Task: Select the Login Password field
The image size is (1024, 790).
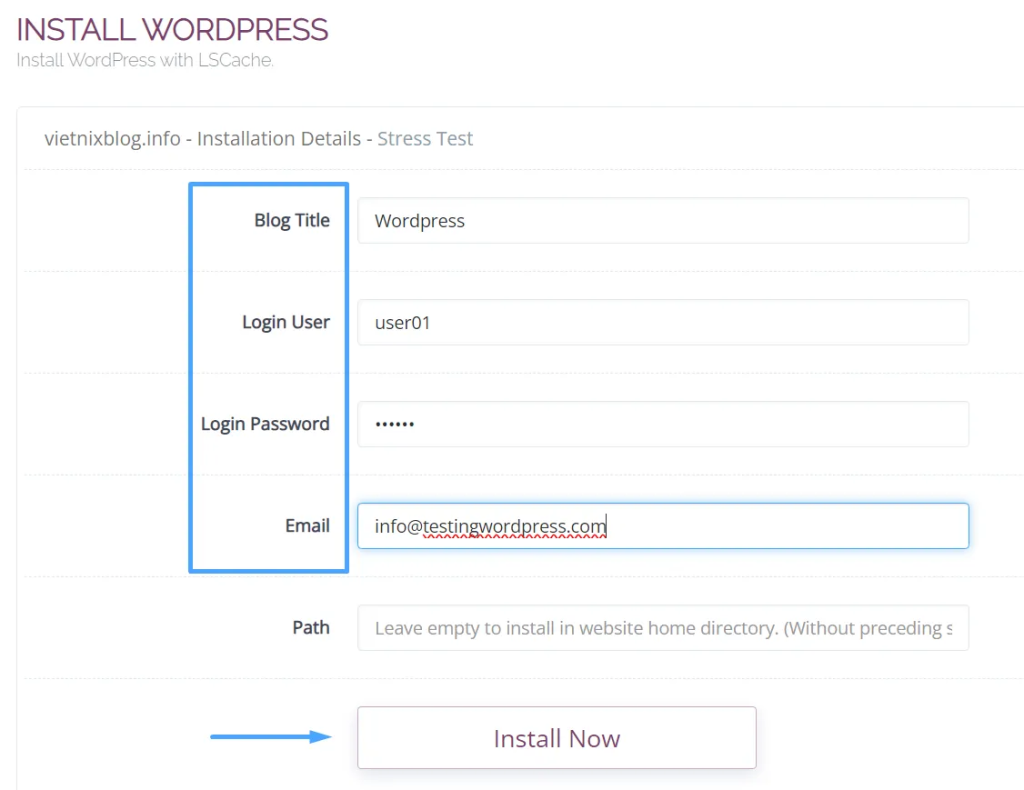Action: tap(662, 425)
